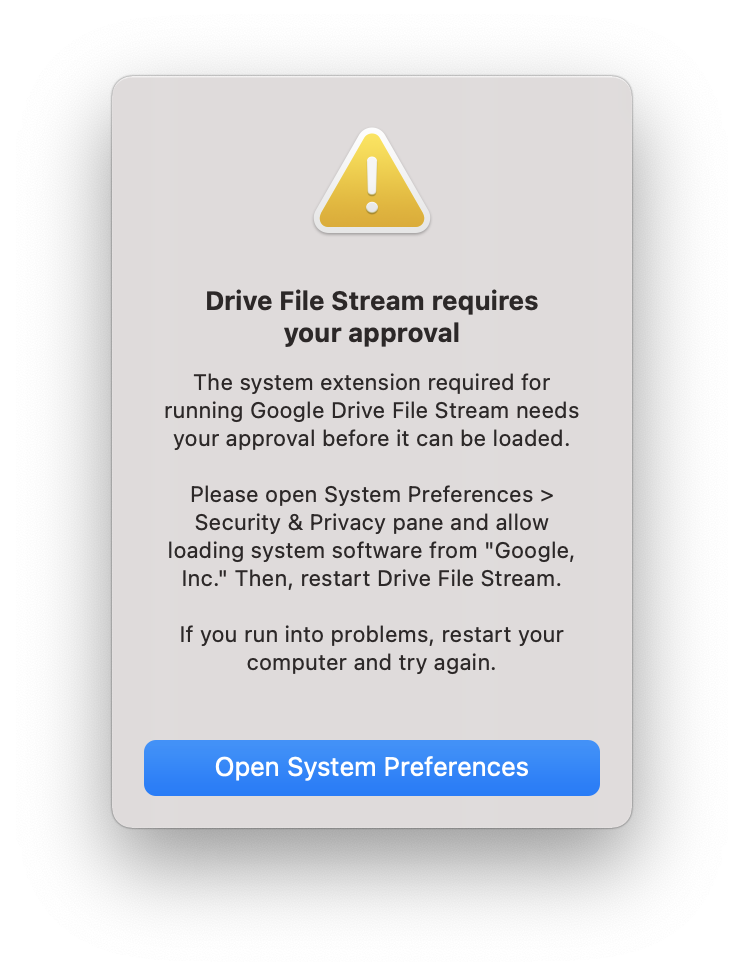Click the "computer and try again." line
The width and height of the screenshot is (744, 976).
pos(372,662)
